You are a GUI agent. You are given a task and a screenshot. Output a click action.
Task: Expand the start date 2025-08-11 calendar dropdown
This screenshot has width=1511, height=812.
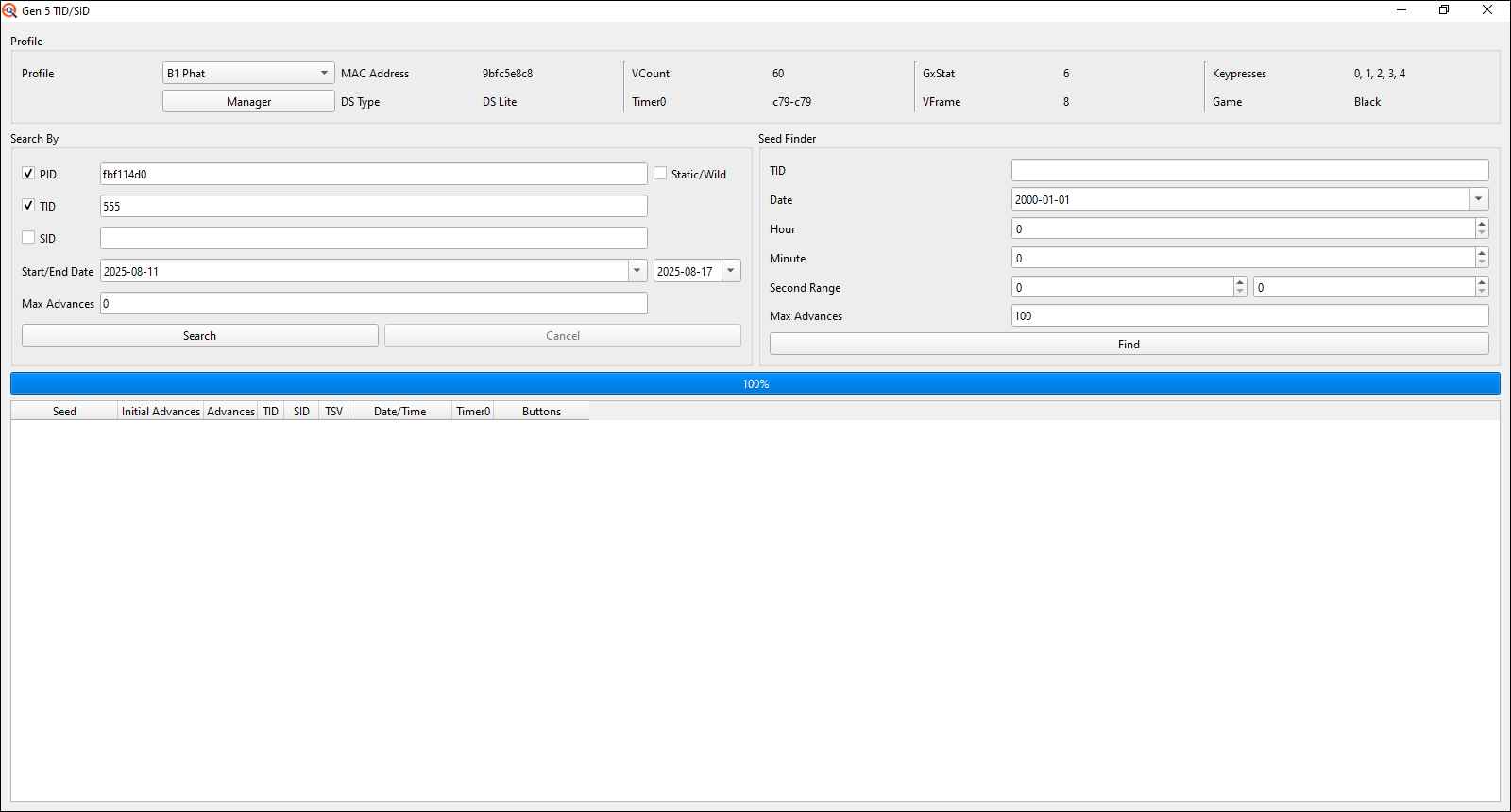[x=637, y=271]
